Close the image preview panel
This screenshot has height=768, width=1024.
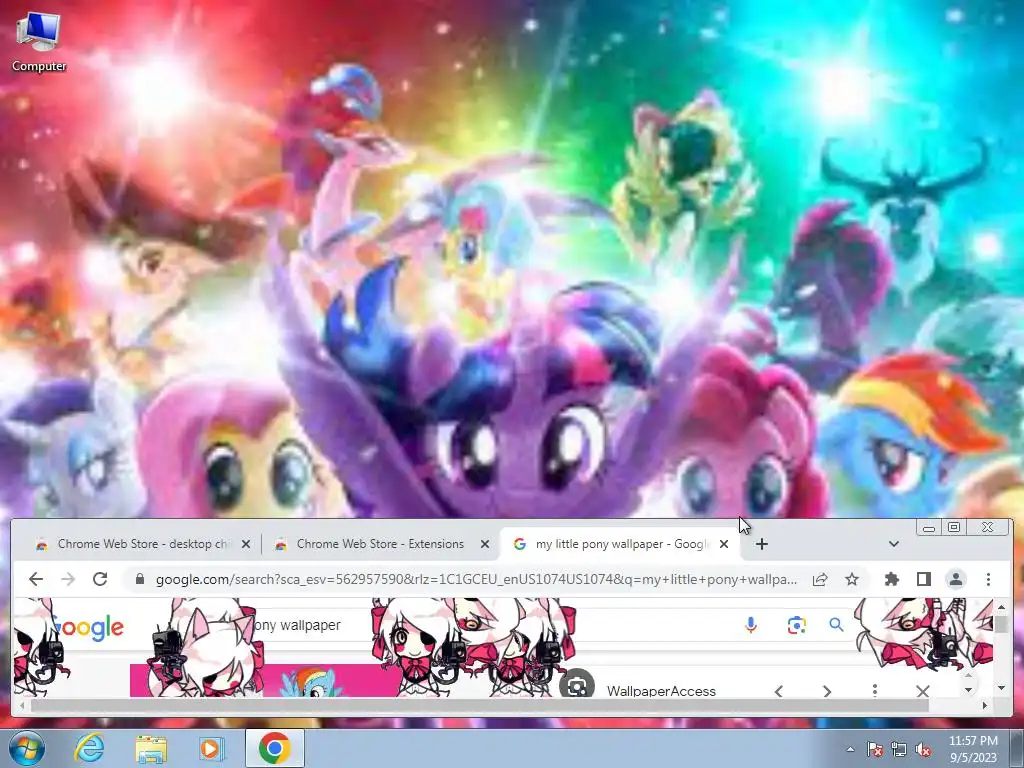922,691
